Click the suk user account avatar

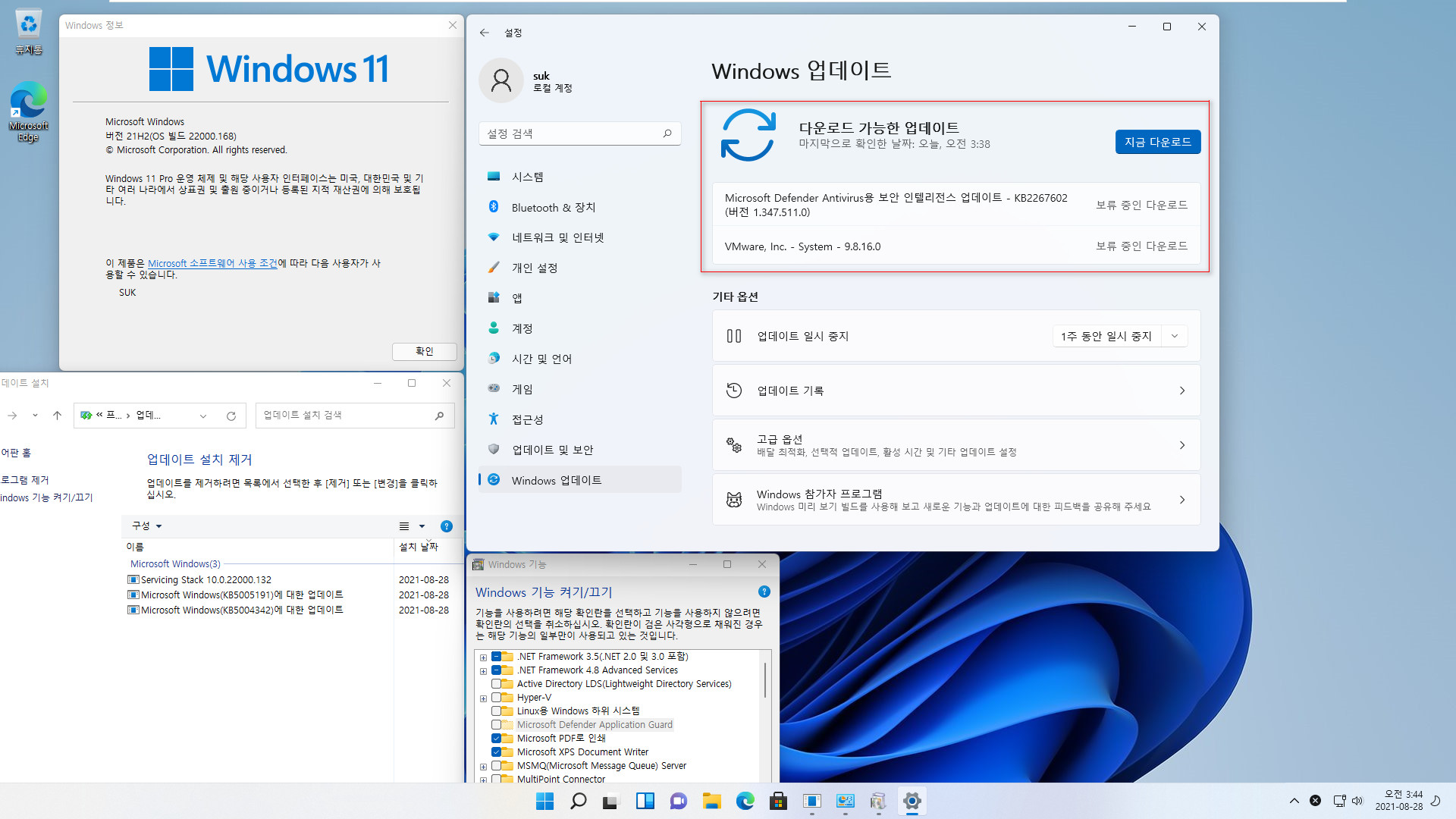[501, 80]
